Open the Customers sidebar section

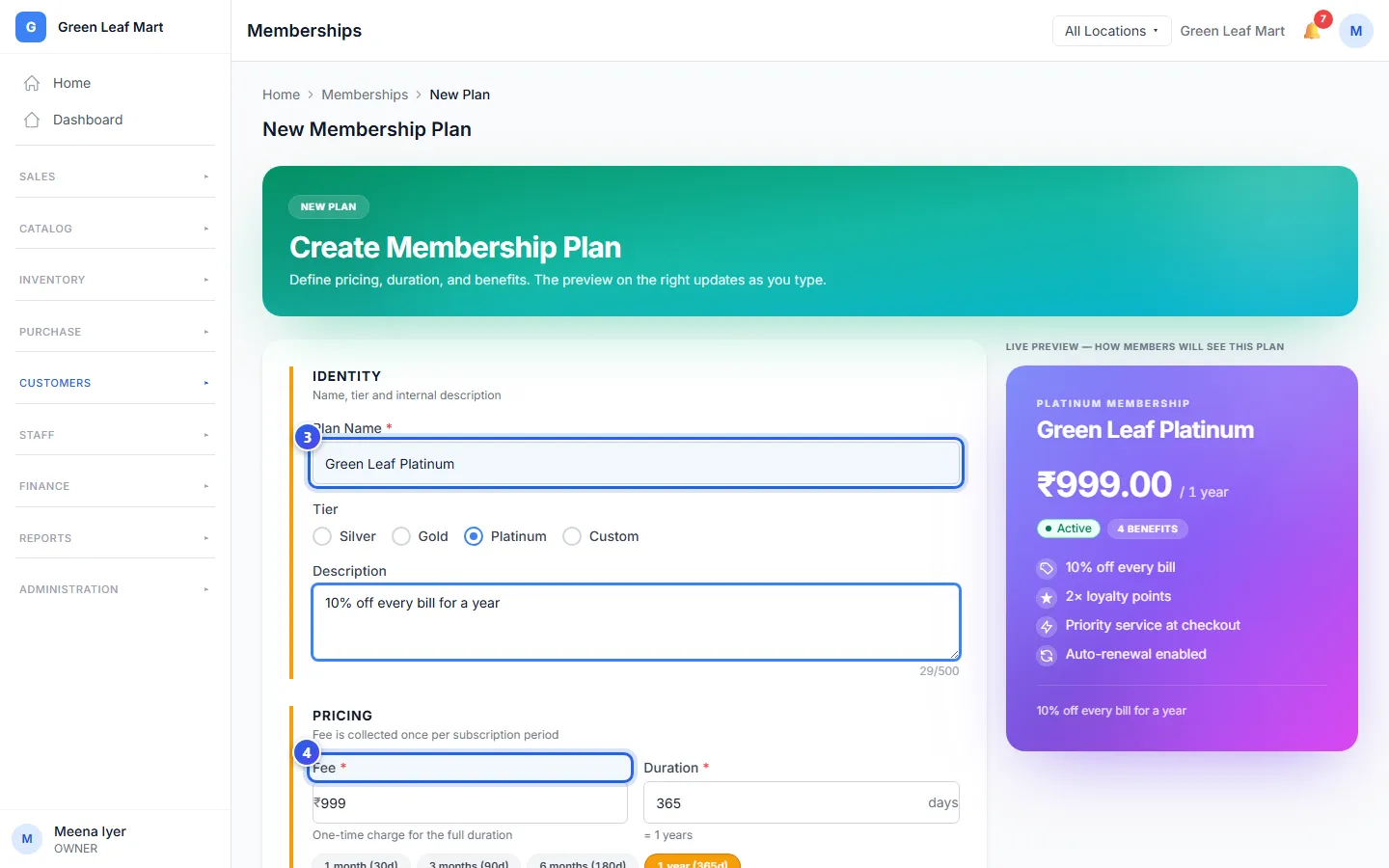click(115, 383)
